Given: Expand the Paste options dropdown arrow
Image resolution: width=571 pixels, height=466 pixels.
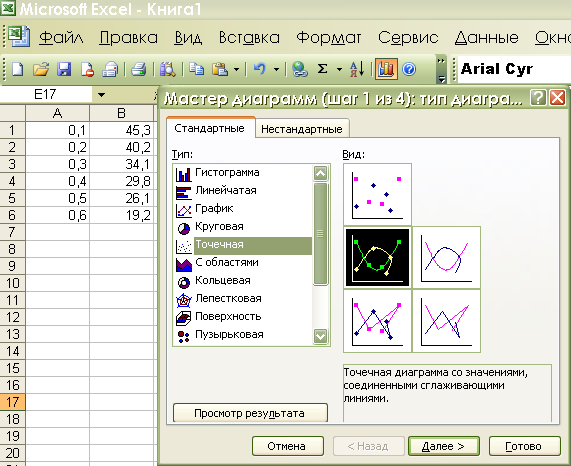Looking at the screenshot, I should coord(236,69).
